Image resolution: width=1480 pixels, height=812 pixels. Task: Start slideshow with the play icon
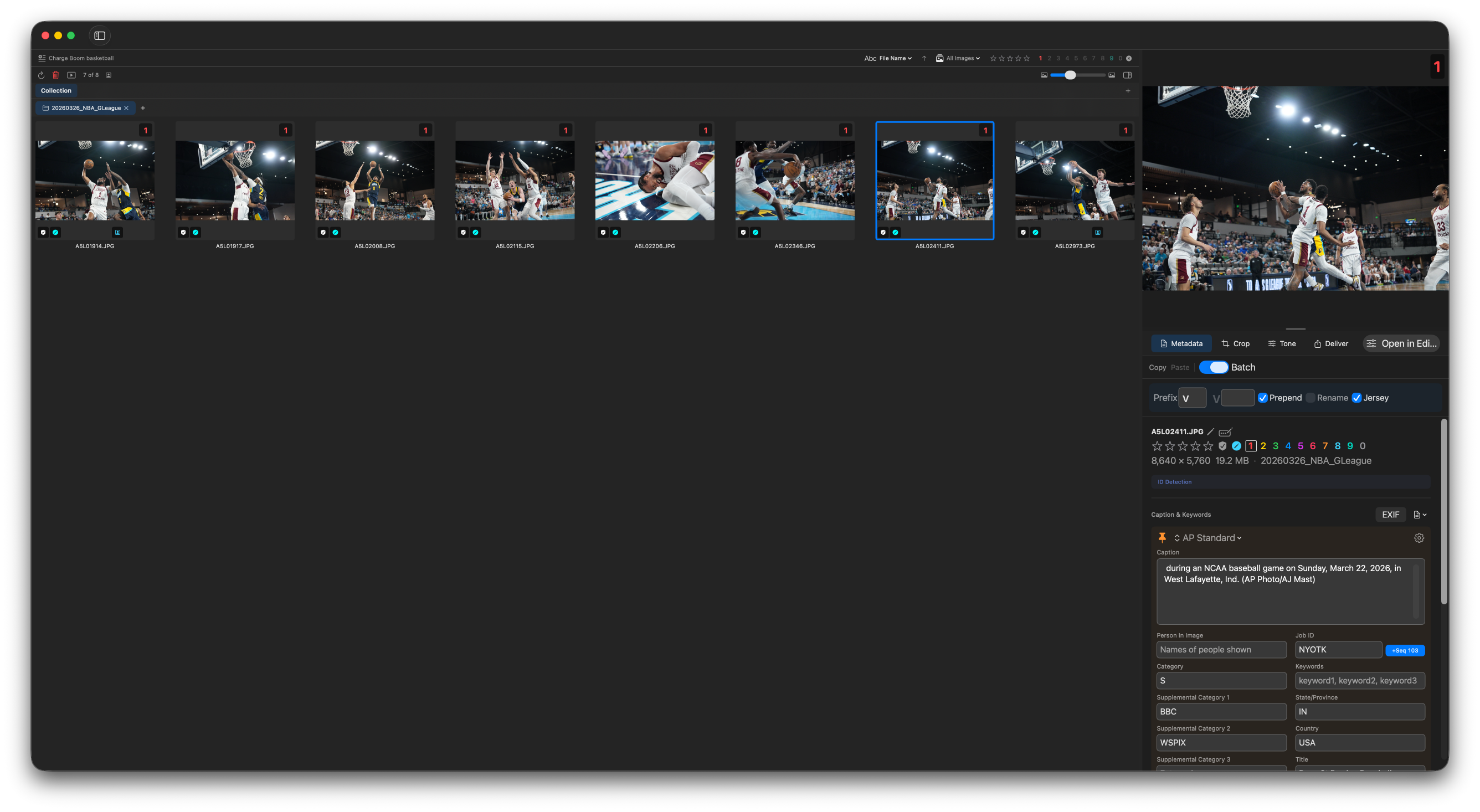[x=71, y=75]
